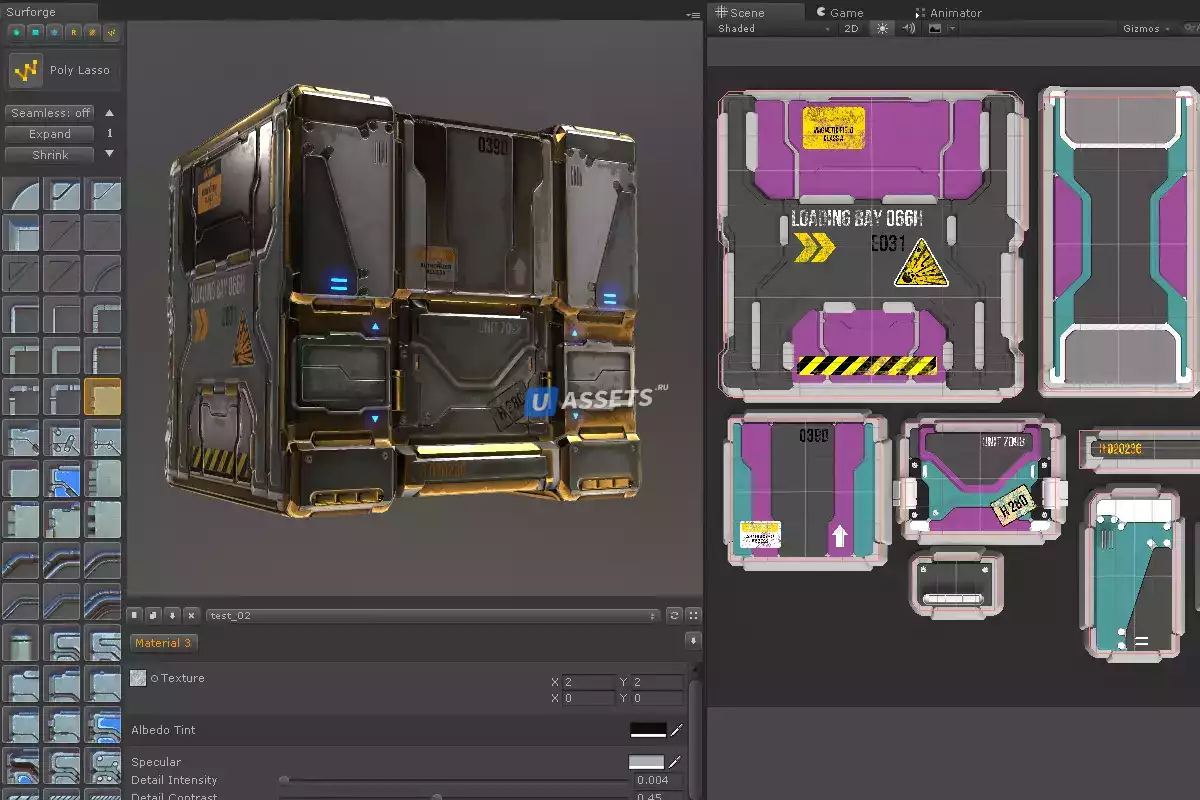Select the highlighted tan shape preset thumbnail
Viewport: 1200px width, 800px height.
point(102,397)
